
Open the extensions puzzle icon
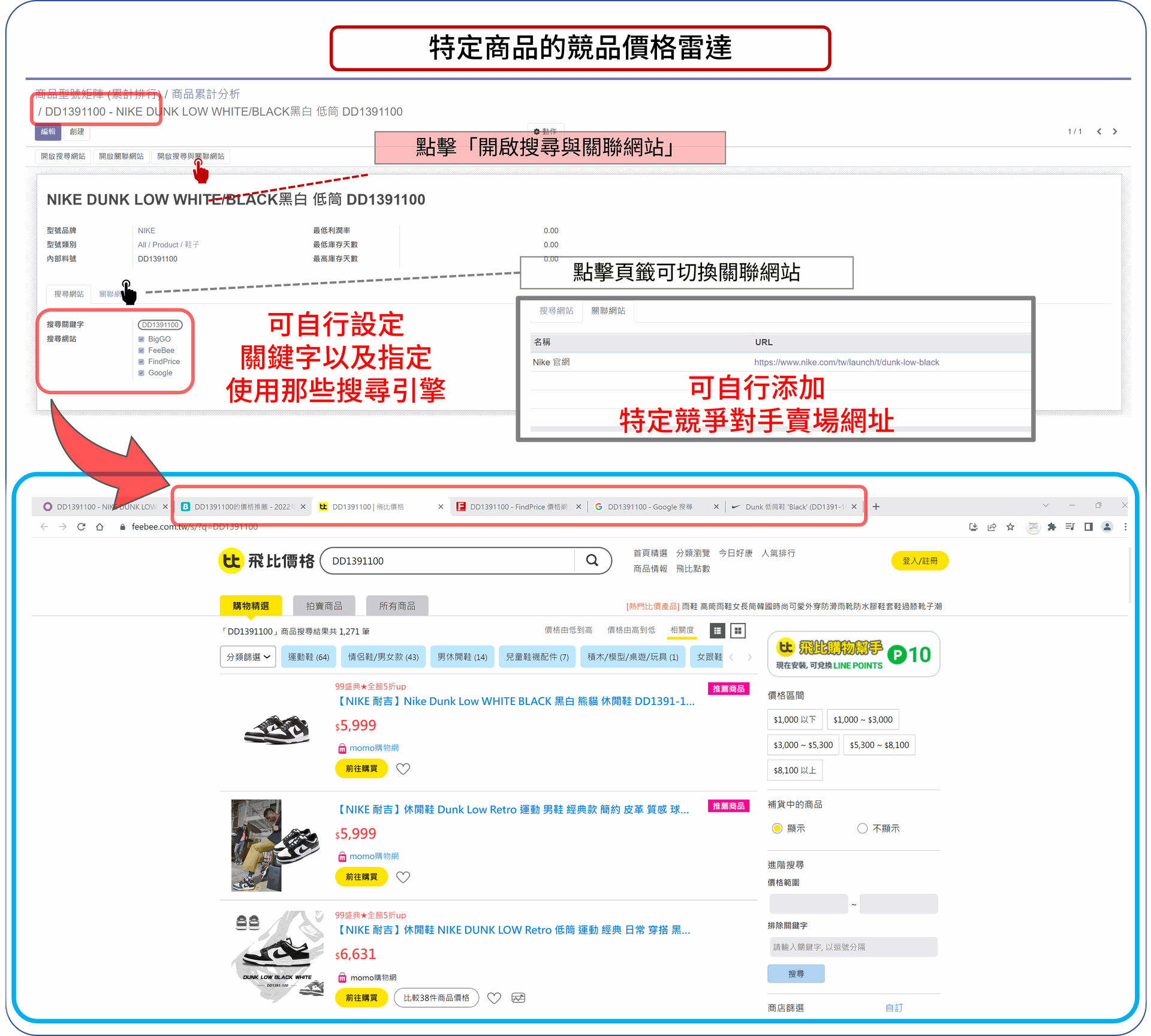1051,526
